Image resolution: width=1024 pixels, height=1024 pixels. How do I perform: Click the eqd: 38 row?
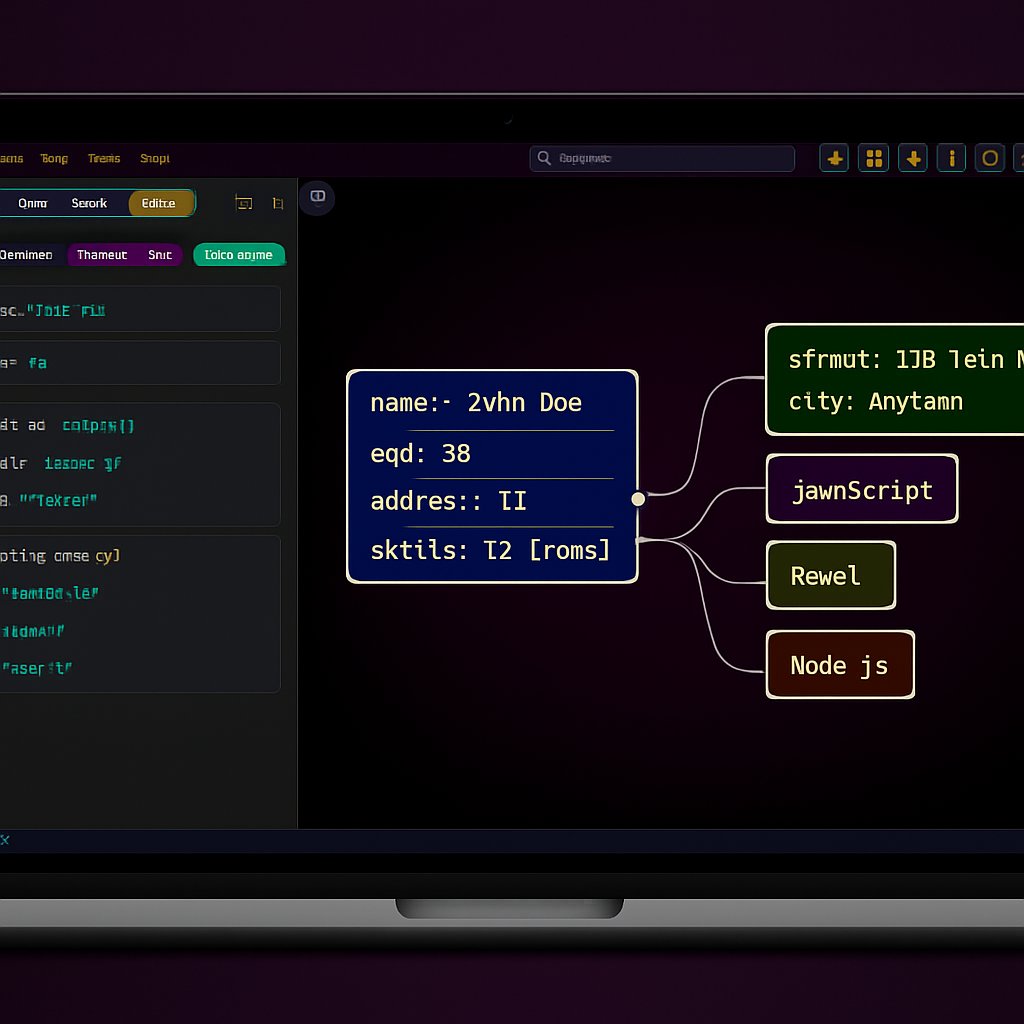(x=492, y=453)
